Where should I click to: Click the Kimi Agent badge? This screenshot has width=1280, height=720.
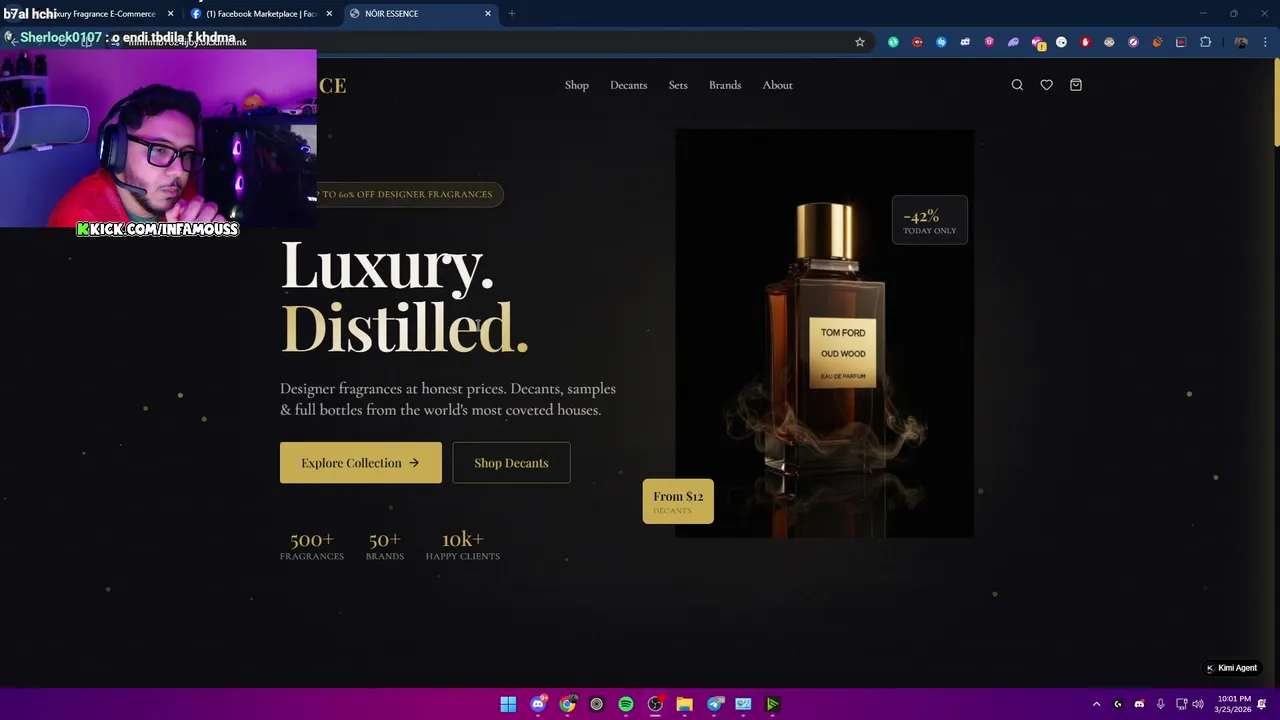(1231, 668)
